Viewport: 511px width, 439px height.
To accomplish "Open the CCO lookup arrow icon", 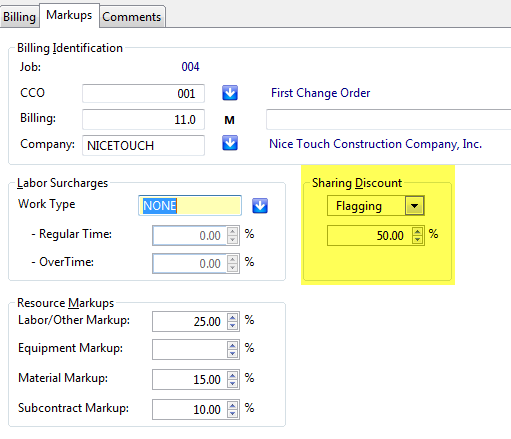I will click(230, 93).
